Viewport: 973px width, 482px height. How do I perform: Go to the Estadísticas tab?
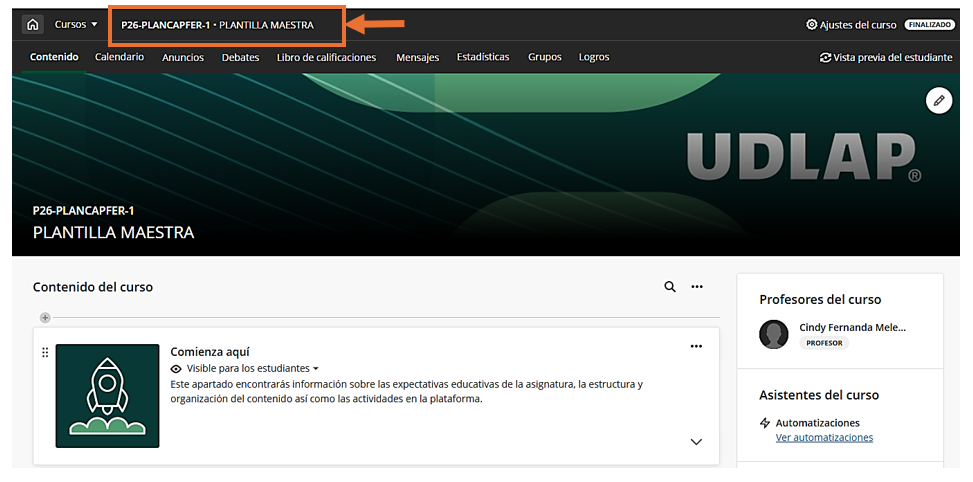point(482,57)
